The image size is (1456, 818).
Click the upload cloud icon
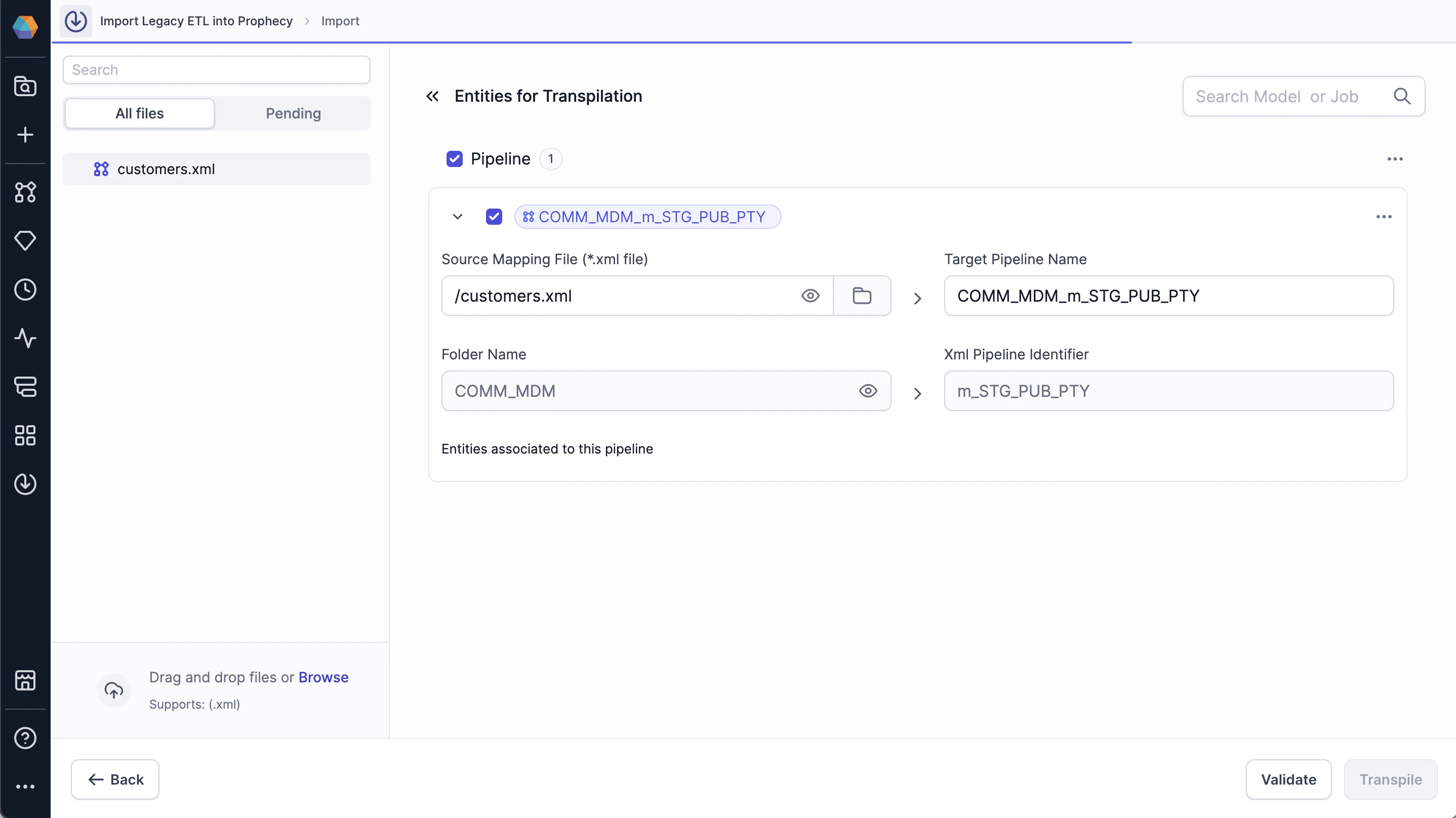[x=113, y=689]
